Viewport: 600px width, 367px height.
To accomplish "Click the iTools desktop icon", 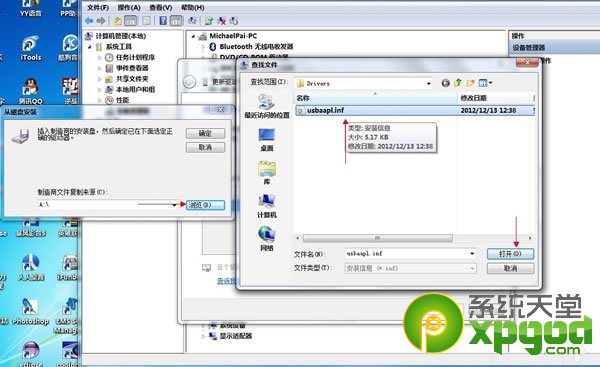I will (x=30, y=48).
